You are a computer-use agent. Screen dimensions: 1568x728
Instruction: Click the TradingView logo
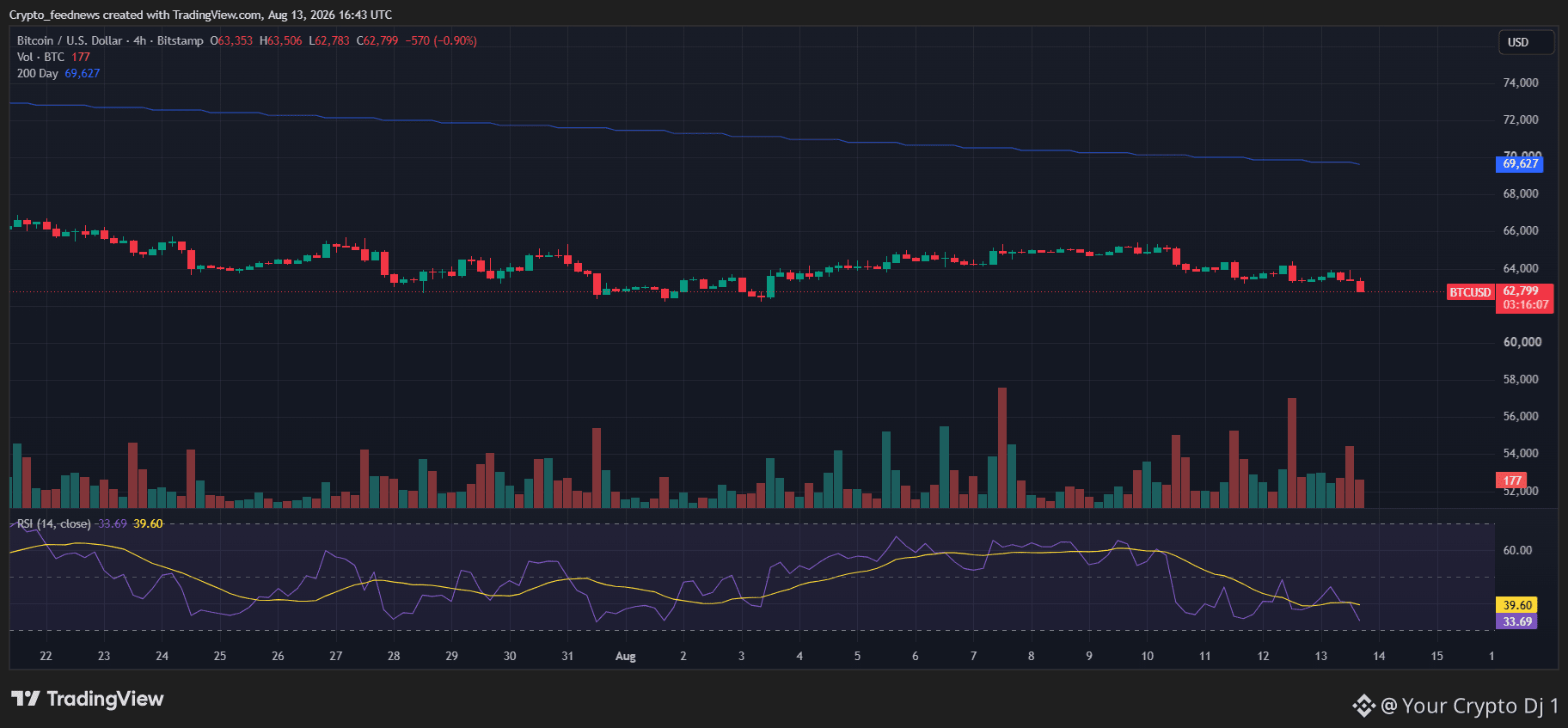pos(87,699)
